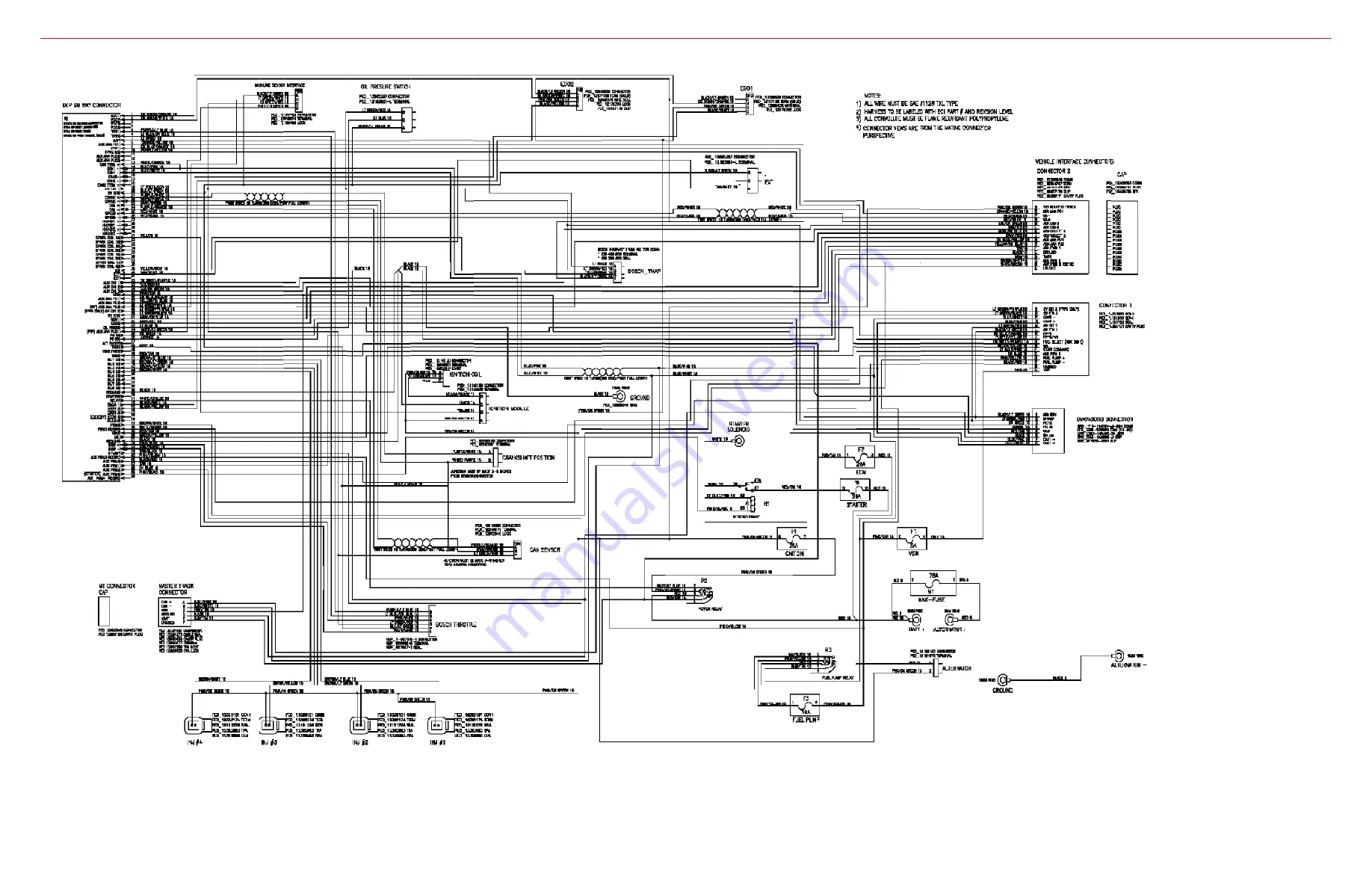Image resolution: width=1372 pixels, height=888 pixels.
Task: Click the lower right GROUND ring terminal
Action: (1003, 680)
